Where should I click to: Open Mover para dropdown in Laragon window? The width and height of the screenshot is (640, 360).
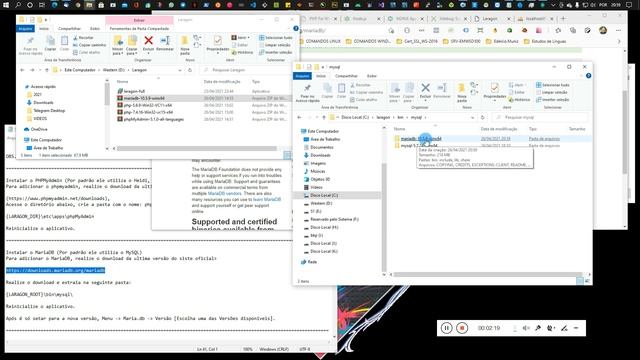click(x=118, y=46)
